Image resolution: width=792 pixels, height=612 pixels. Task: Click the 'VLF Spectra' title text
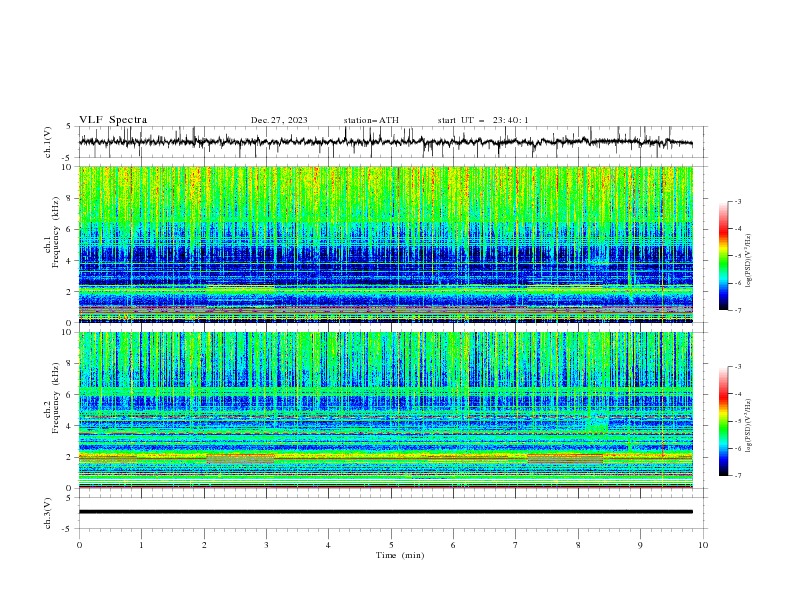point(113,120)
